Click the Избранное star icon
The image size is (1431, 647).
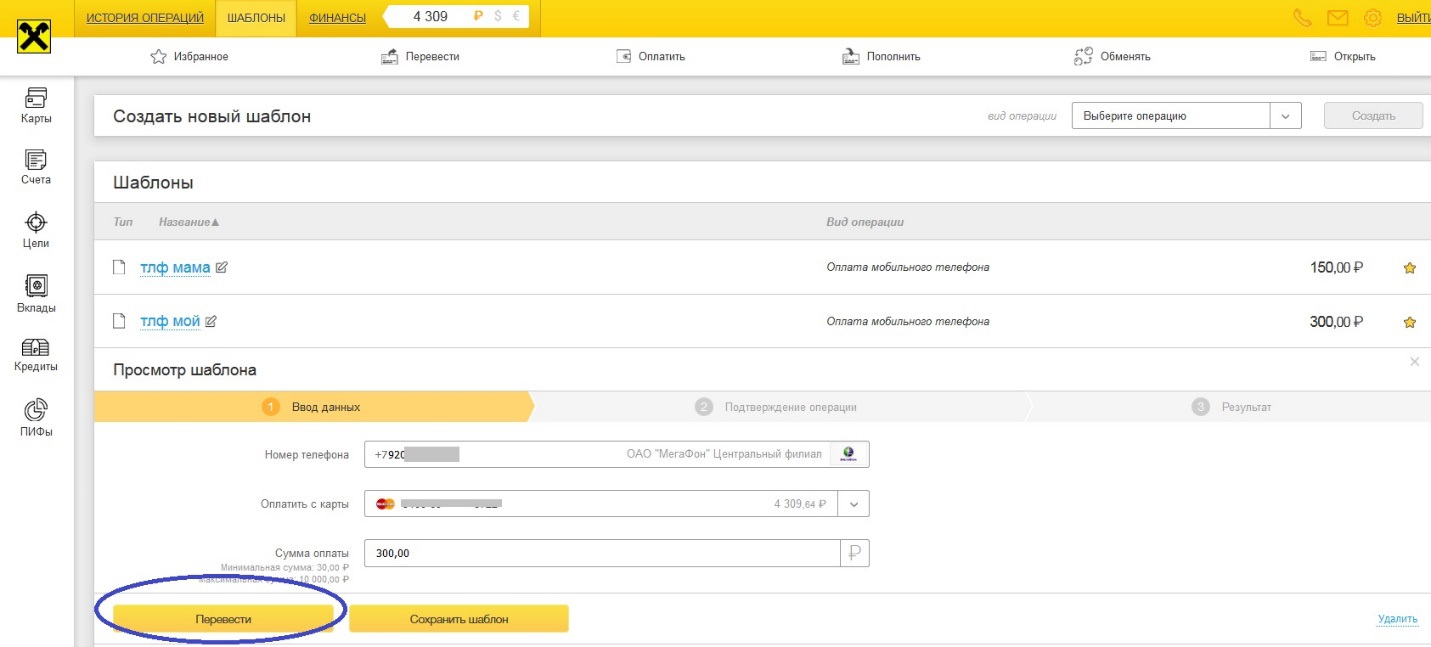click(158, 57)
